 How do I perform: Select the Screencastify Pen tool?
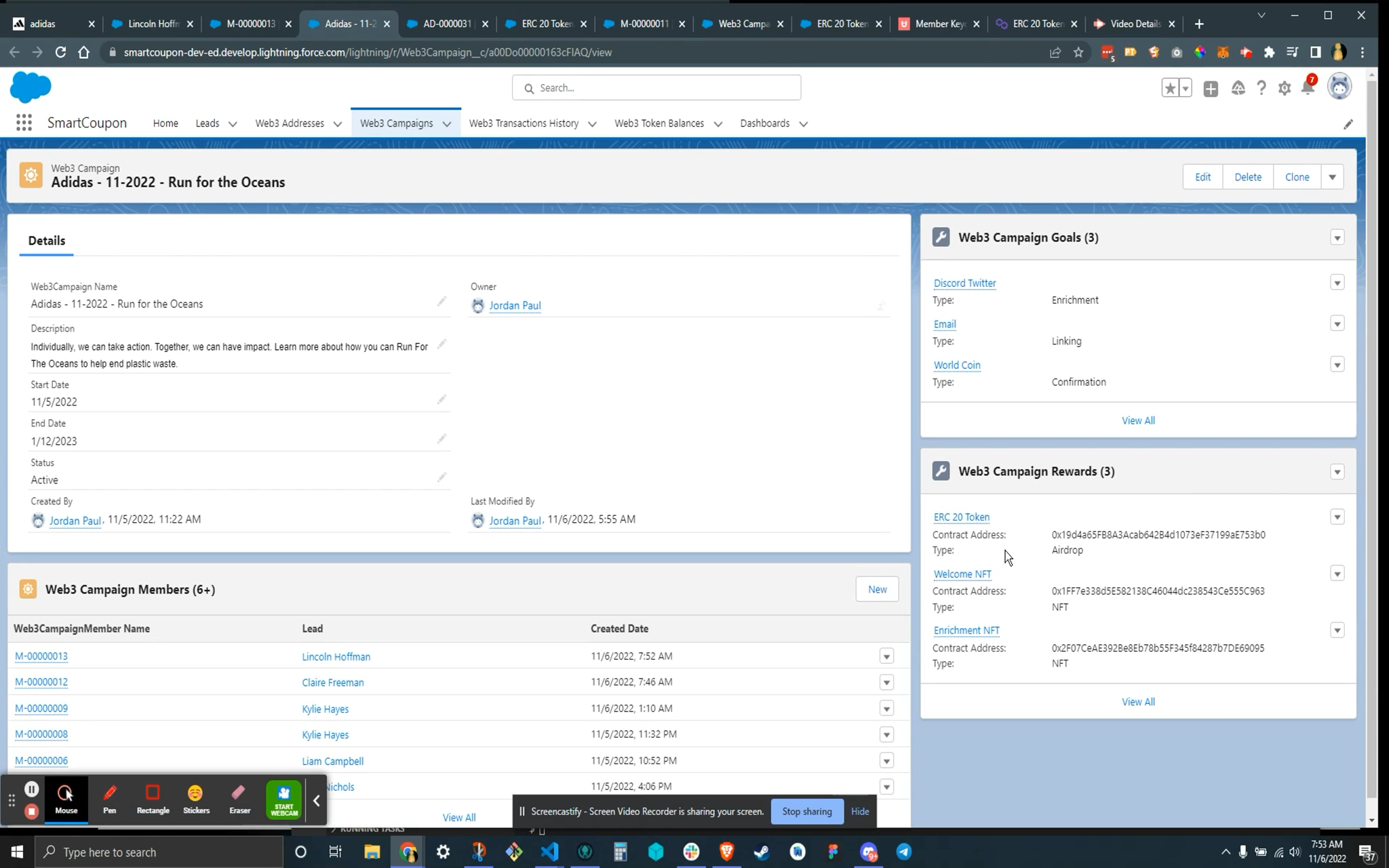[x=109, y=800]
